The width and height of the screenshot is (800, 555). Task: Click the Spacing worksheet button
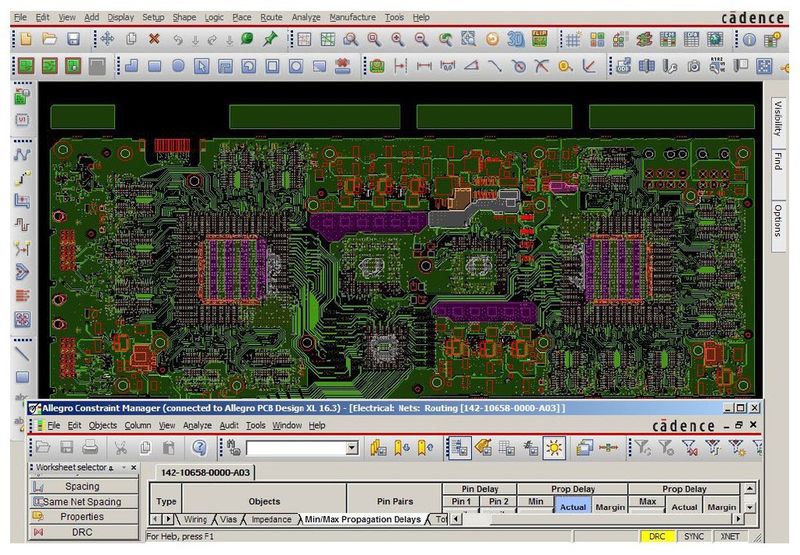(84, 486)
